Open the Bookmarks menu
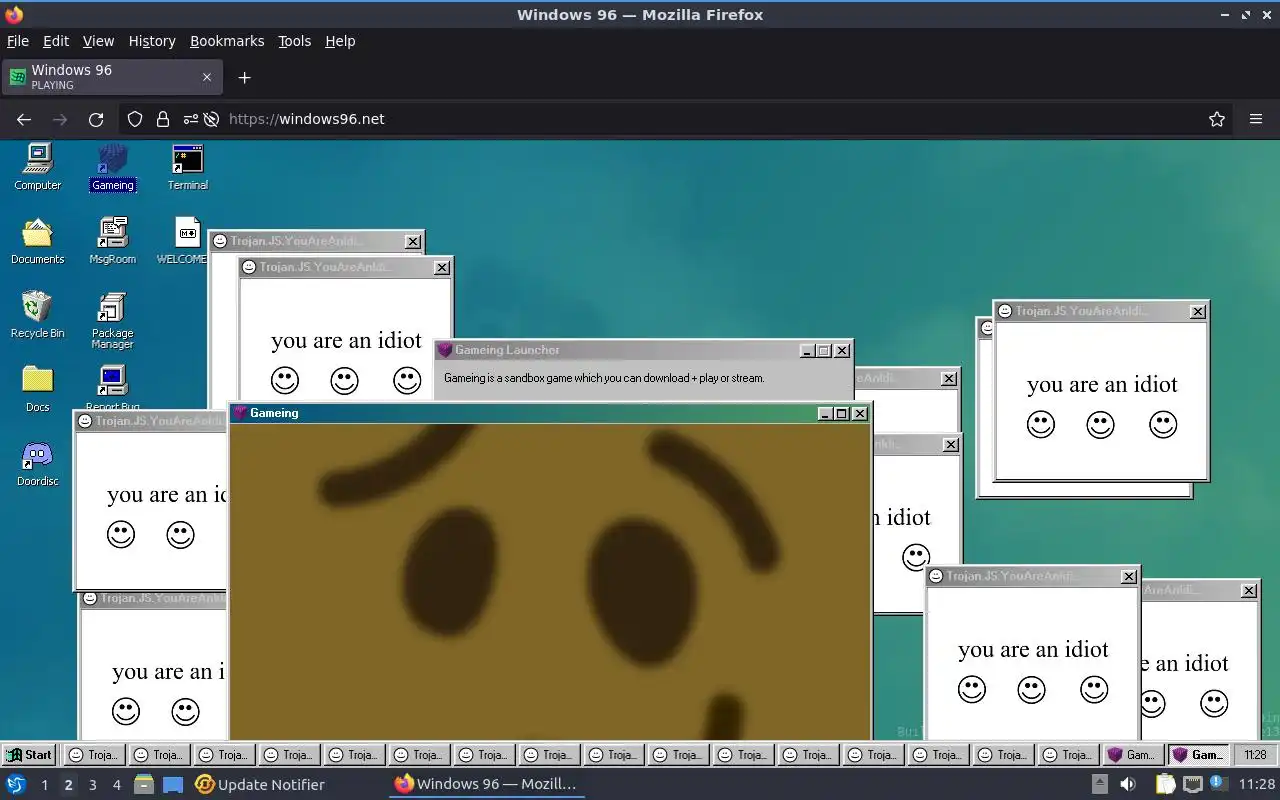This screenshot has width=1280, height=800. pos(227,41)
